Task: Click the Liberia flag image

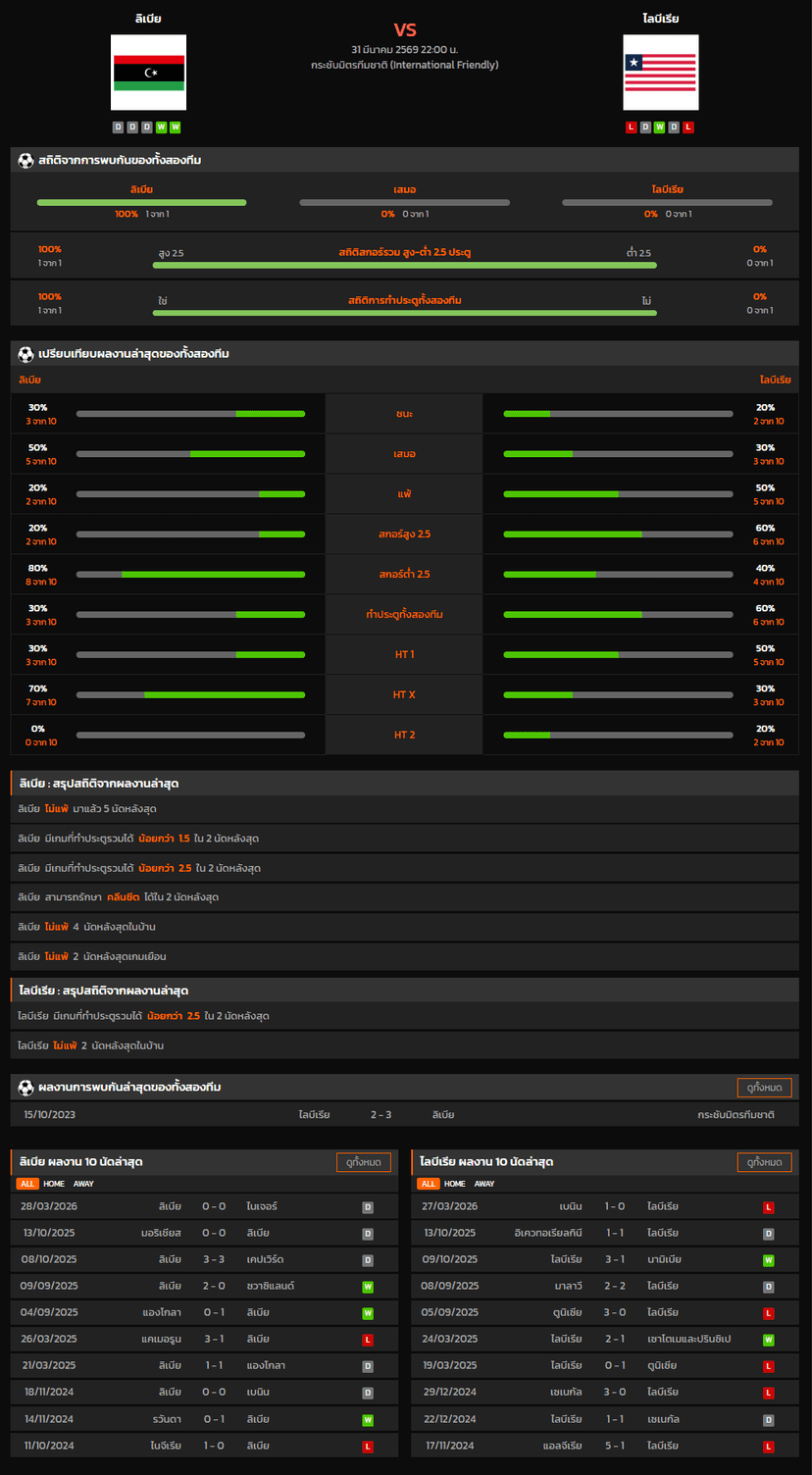Action: click(660, 73)
